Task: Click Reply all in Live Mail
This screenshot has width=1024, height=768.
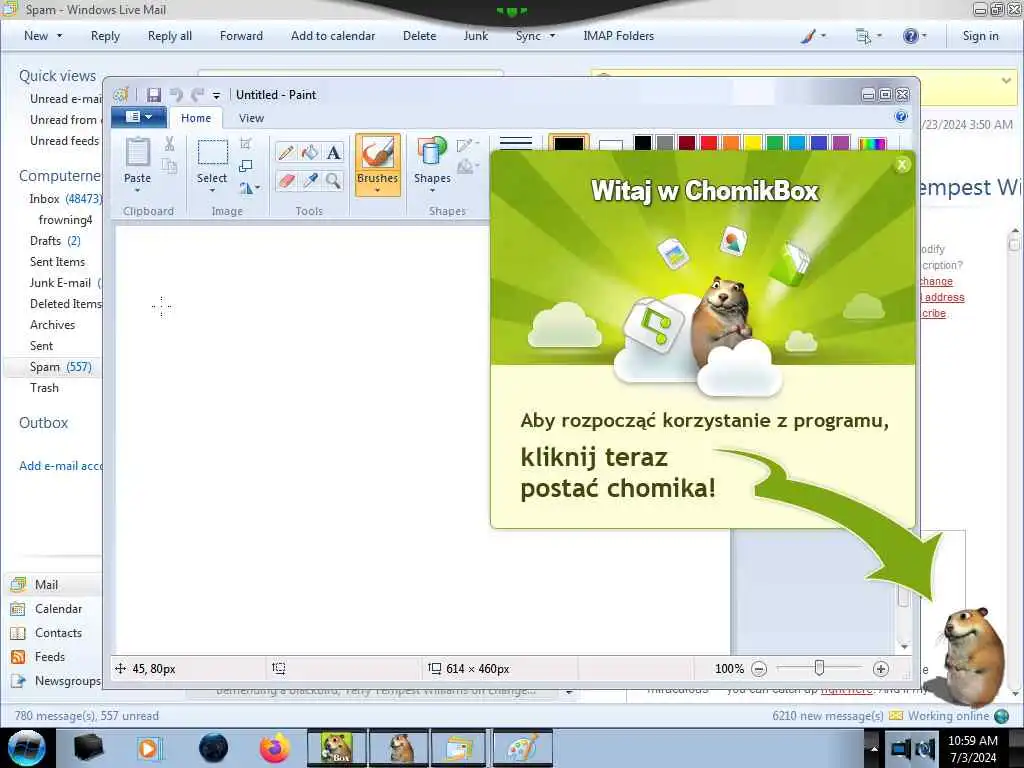Action: click(x=170, y=36)
